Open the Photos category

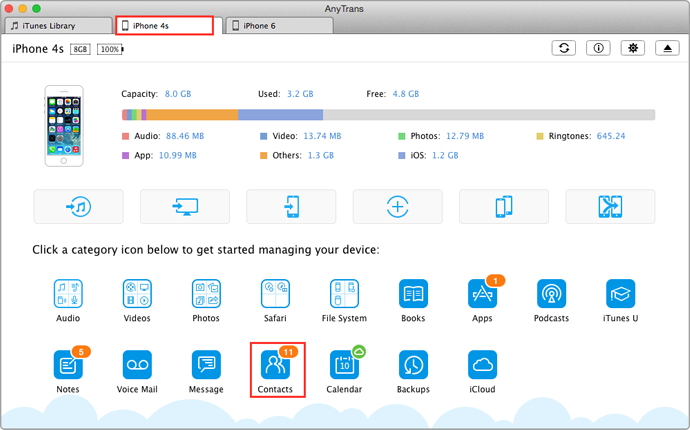[x=206, y=294]
